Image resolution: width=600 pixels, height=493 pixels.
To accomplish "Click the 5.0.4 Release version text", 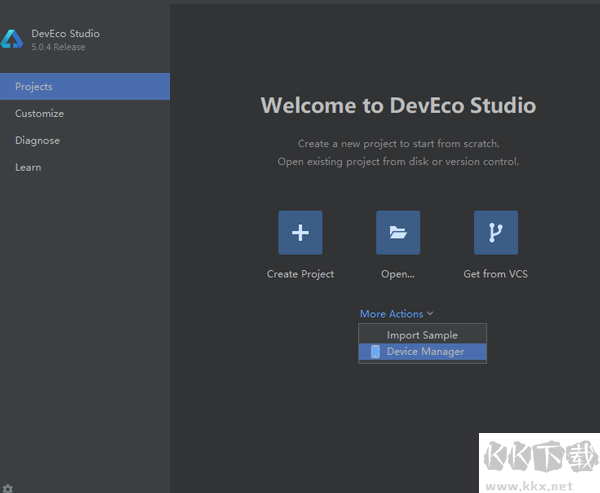I will point(58,47).
